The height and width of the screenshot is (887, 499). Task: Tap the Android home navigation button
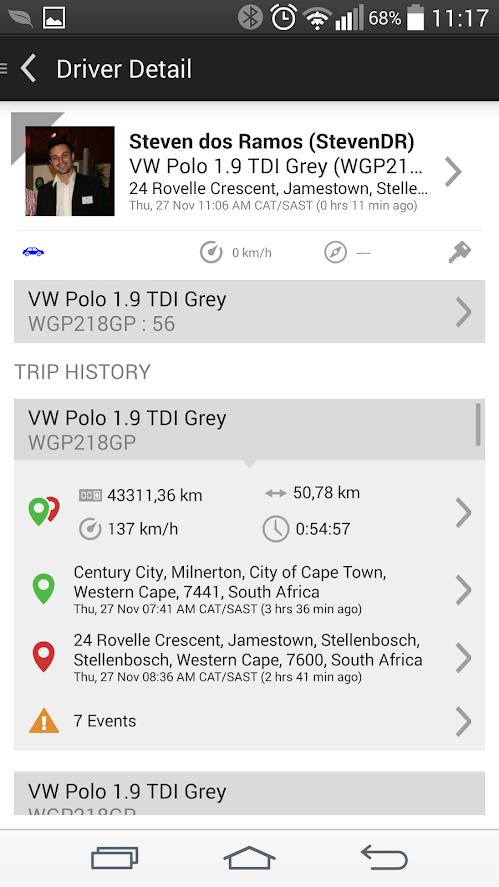tap(249, 858)
